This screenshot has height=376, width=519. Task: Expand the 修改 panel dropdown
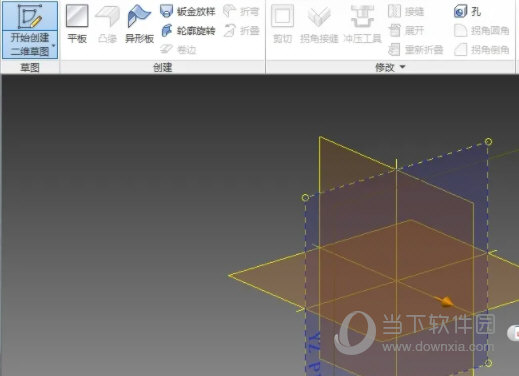[x=403, y=67]
